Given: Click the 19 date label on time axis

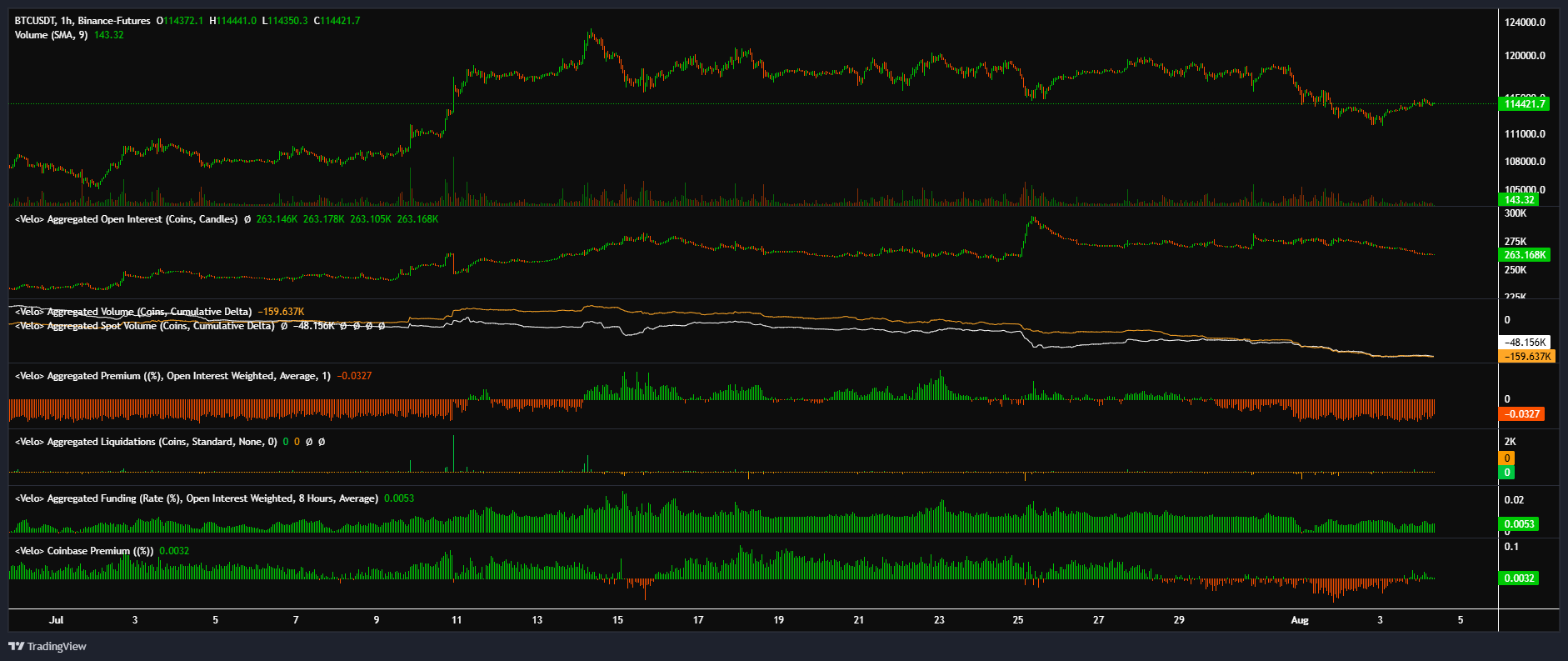Looking at the screenshot, I should pos(779,620).
